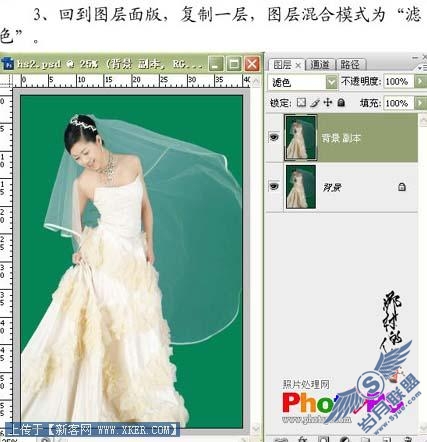This screenshot has width=427, height=442.
Task: Click the lock position move icon
Action: point(328,102)
